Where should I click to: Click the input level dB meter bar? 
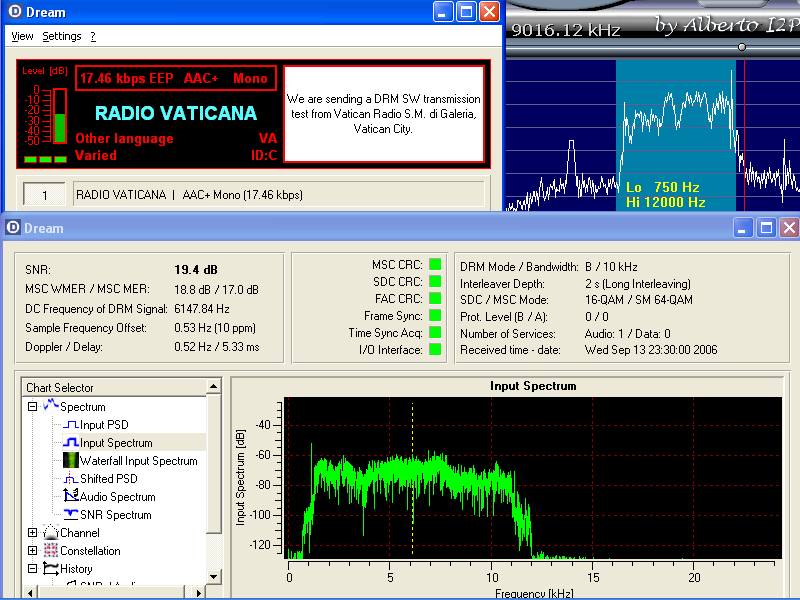tap(60, 116)
